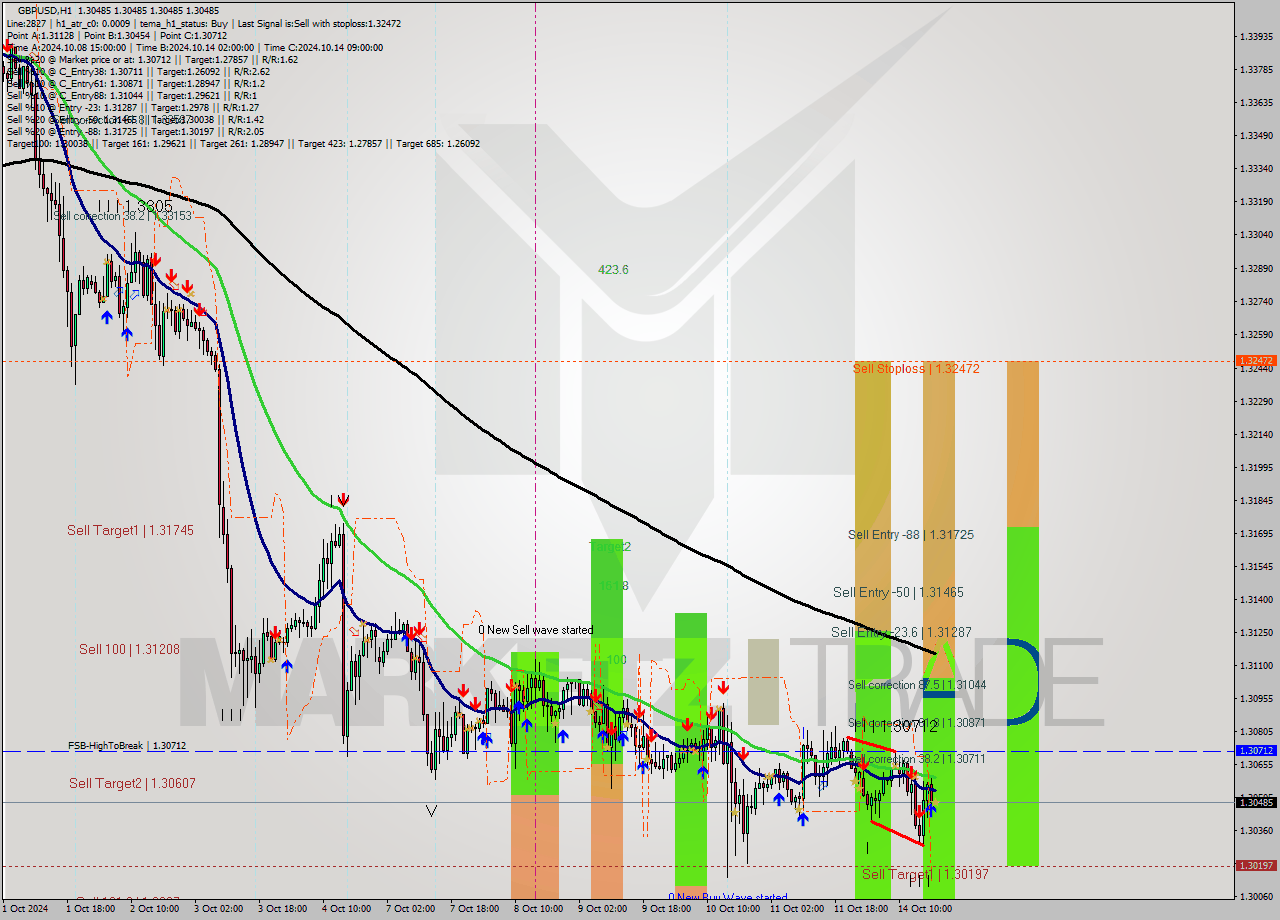Click the '1 Oct 2024' date on time axis
The image size is (1280, 920).
[25, 909]
